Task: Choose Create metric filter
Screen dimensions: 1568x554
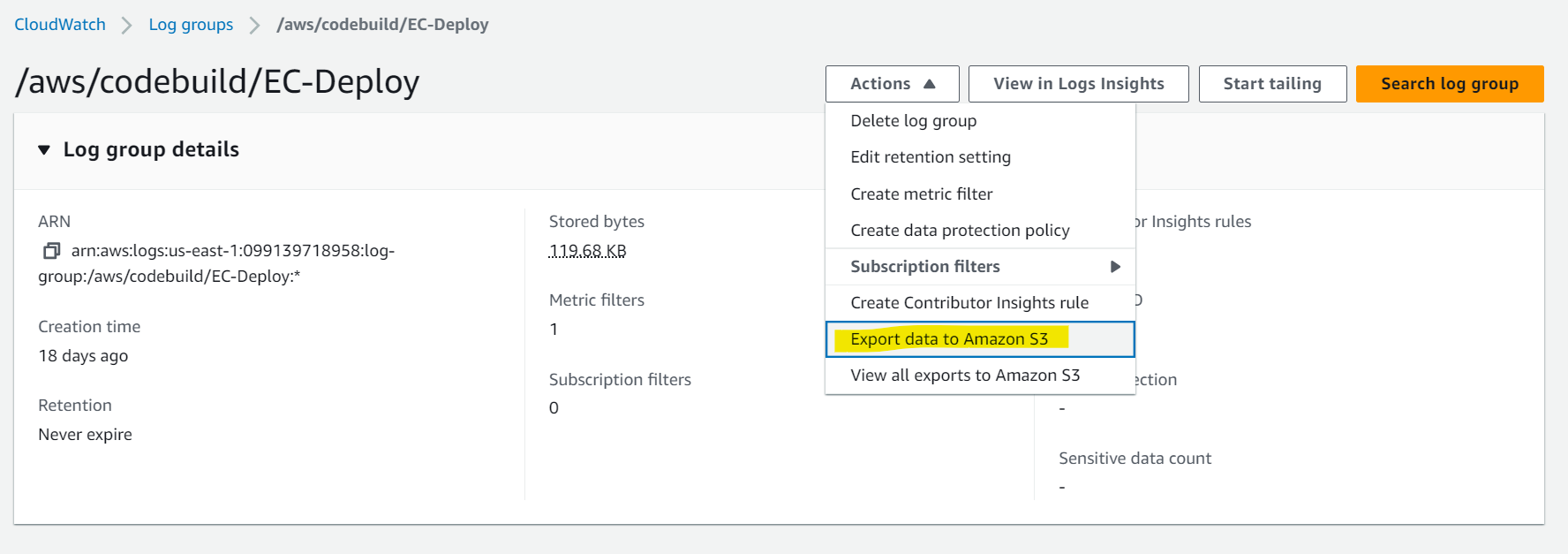Action: tap(980, 194)
